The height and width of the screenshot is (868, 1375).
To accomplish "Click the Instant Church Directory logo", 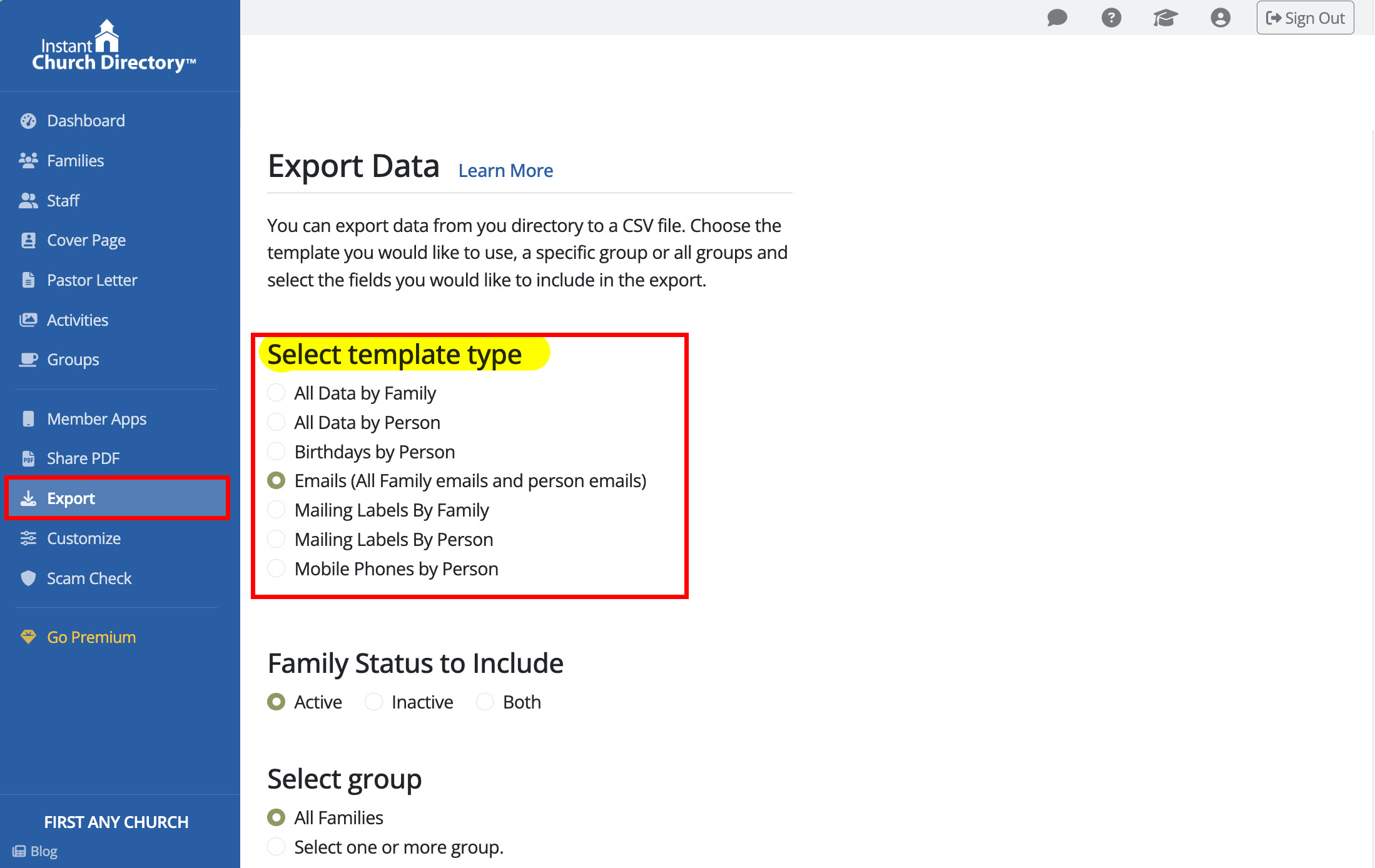I will point(114,46).
